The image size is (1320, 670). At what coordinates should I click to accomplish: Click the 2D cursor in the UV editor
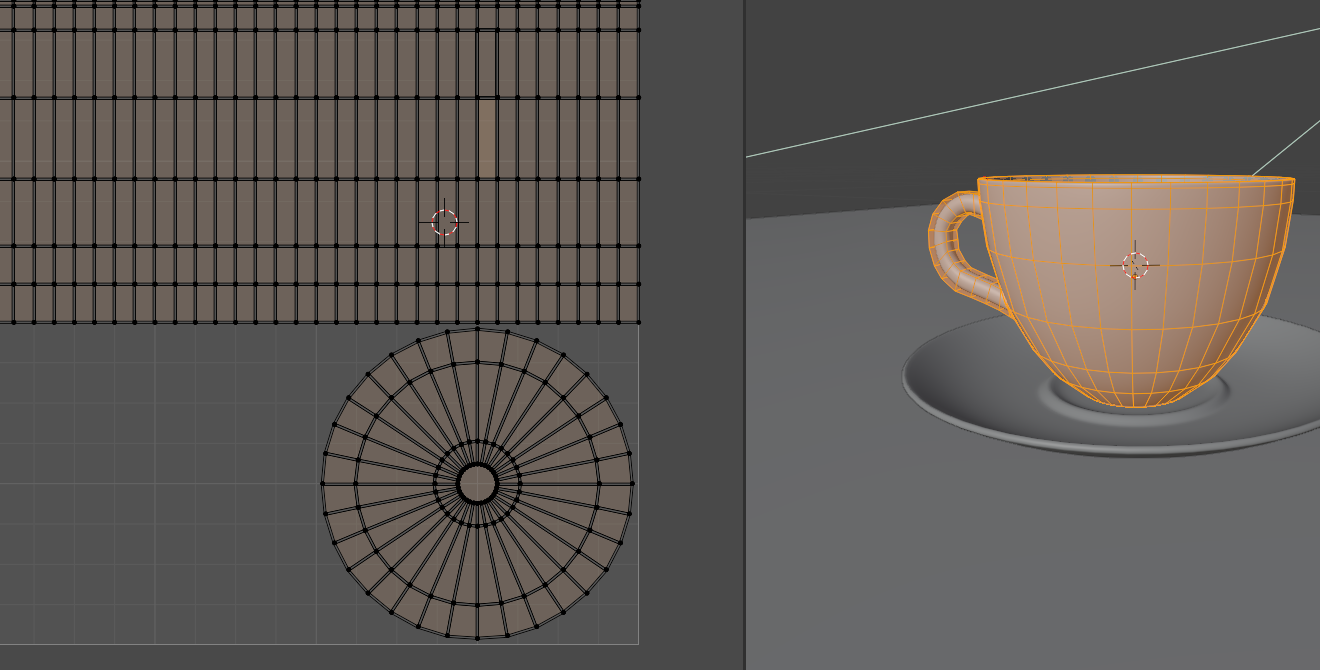click(x=444, y=222)
